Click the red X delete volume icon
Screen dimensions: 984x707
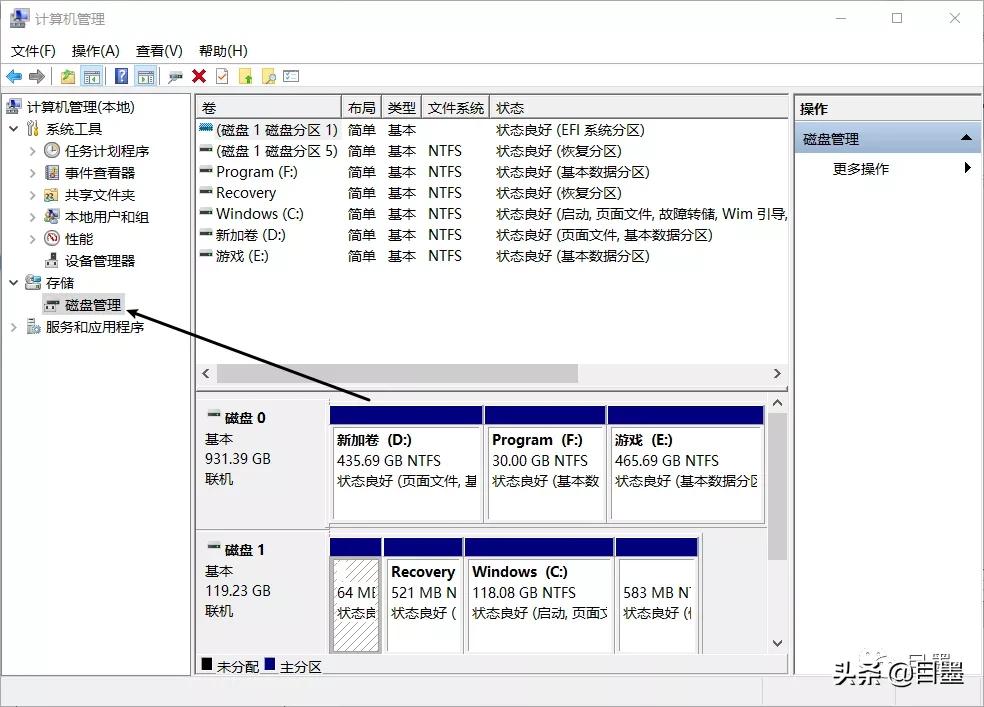[200, 76]
